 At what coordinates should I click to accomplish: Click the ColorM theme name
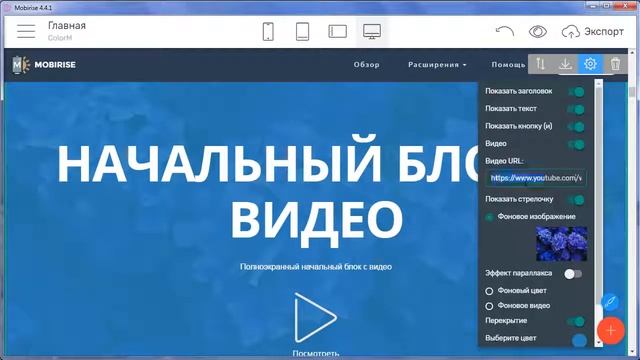tap(60, 38)
